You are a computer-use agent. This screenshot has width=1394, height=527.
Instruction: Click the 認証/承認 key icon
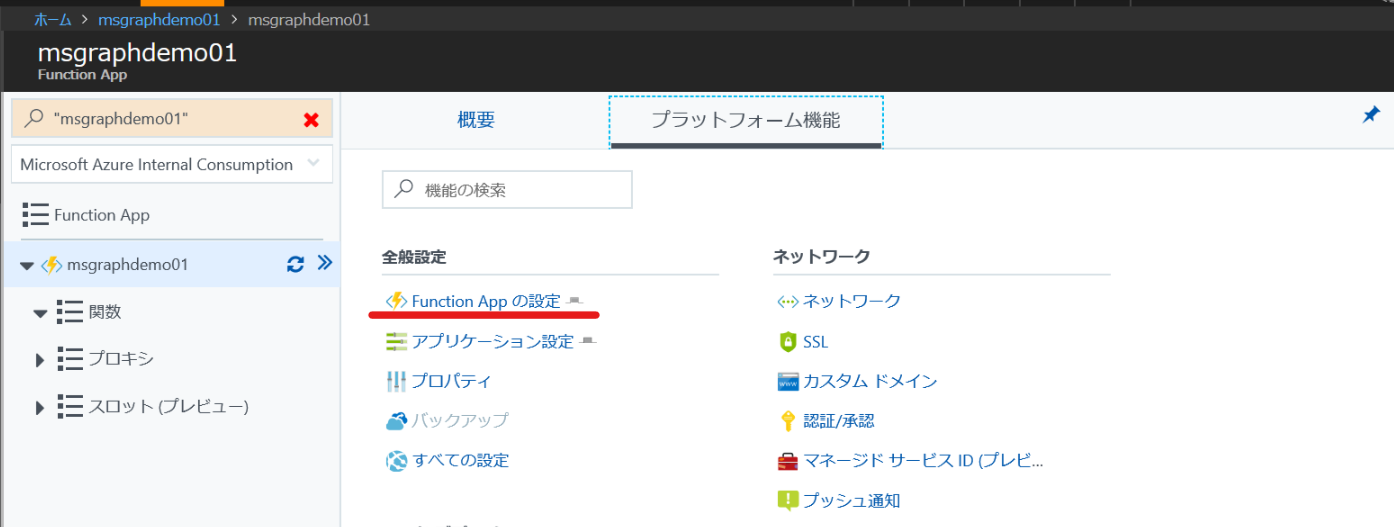pos(788,421)
